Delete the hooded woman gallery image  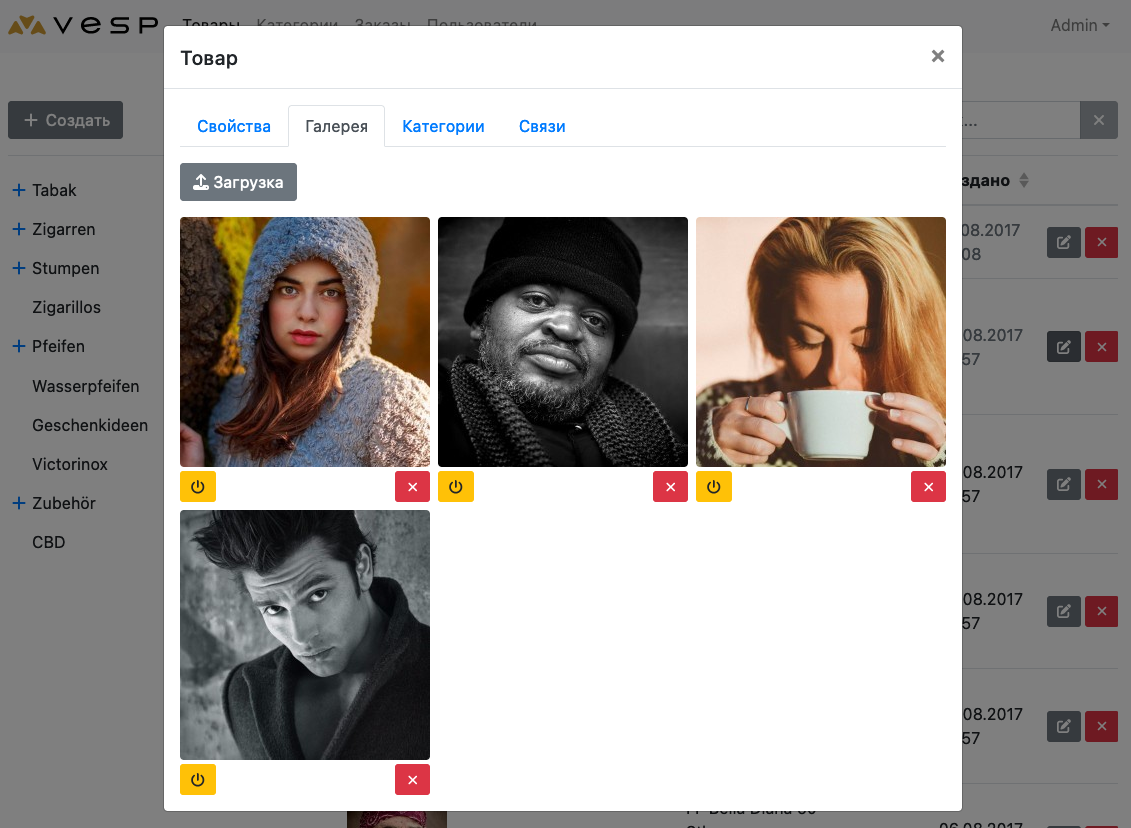[412, 487]
